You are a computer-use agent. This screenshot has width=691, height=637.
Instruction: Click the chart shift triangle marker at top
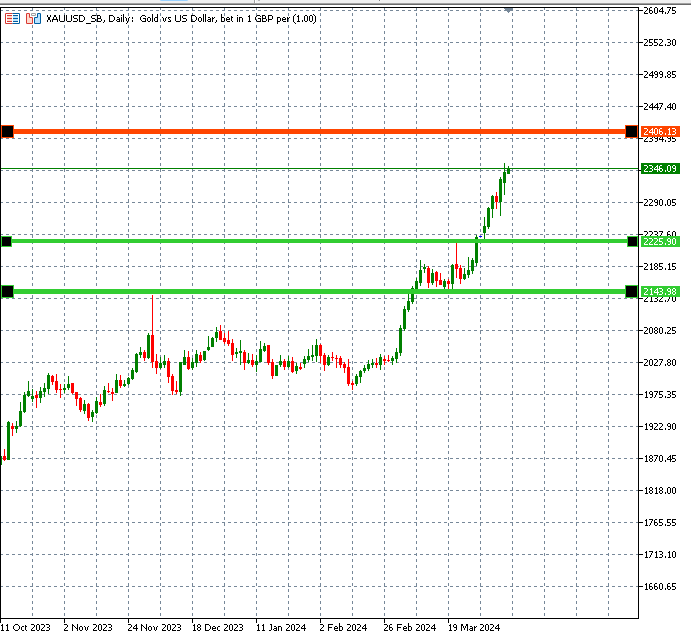(508, 8)
